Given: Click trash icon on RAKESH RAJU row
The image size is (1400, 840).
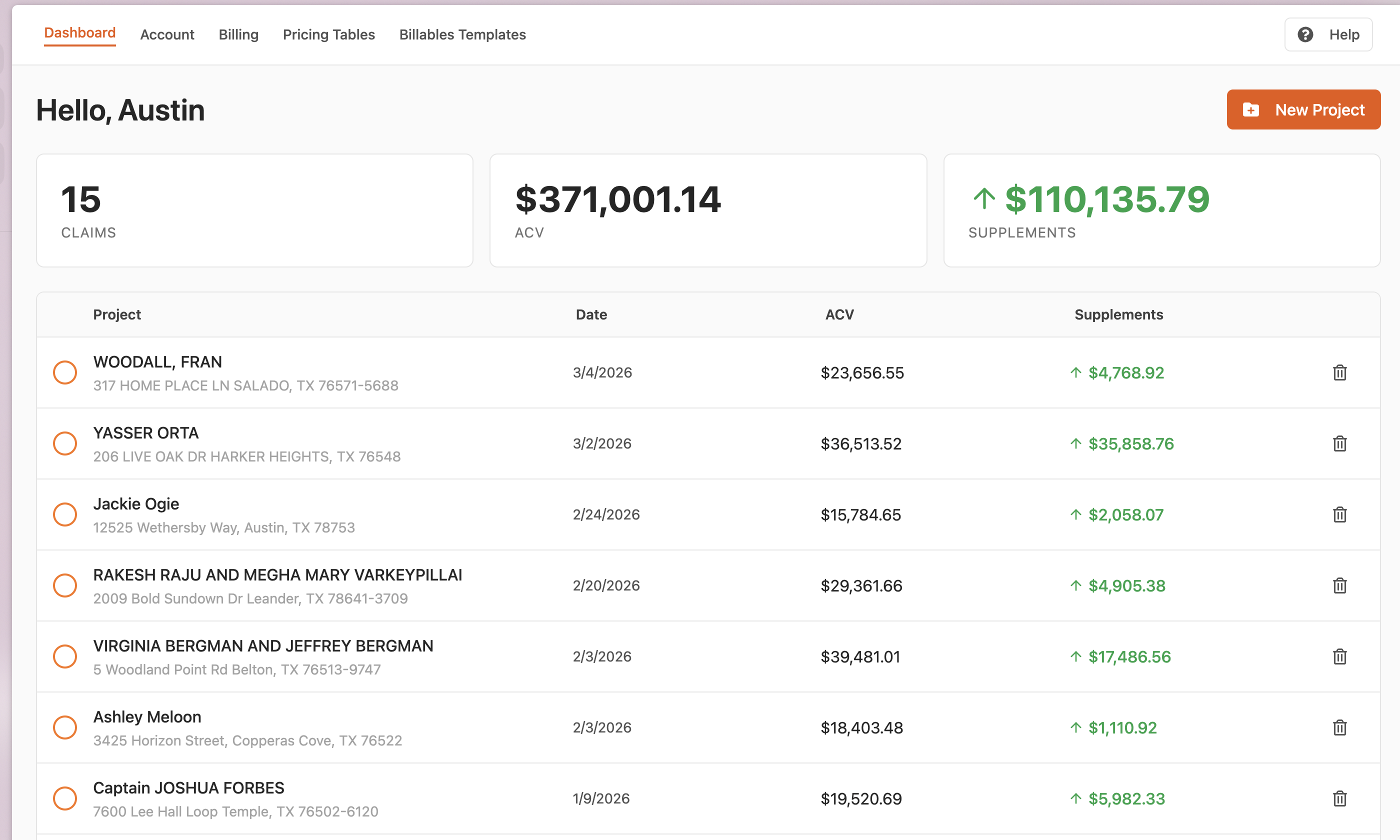Looking at the screenshot, I should coord(1339,585).
